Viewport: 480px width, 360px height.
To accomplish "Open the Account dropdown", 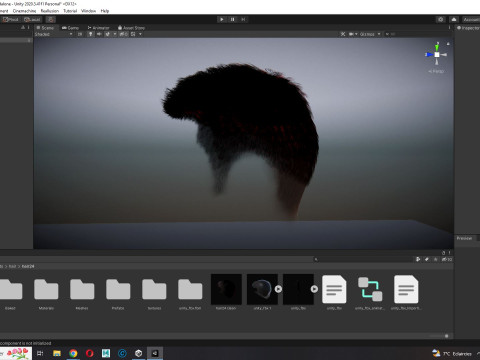I will pyautogui.click(x=471, y=19).
